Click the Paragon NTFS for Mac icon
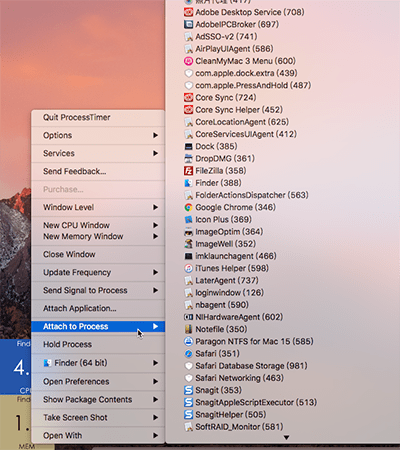This screenshot has width=400, height=450. pos(188,342)
